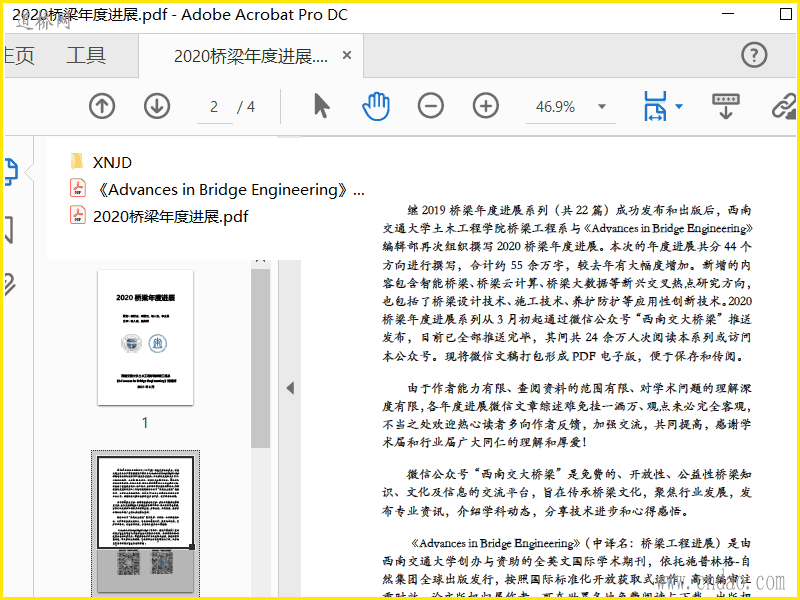Select the 2020桥梁年度进展 document tab

(251, 56)
